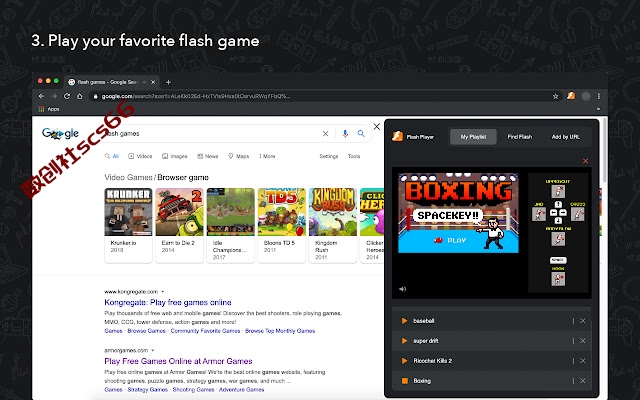Open the Krunker.io game card

pyautogui.click(x=128, y=225)
